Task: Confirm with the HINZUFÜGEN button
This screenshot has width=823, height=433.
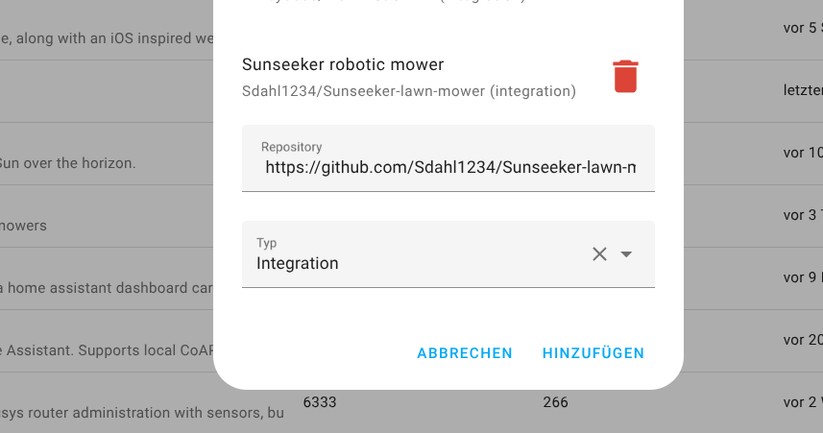Action: [593, 353]
